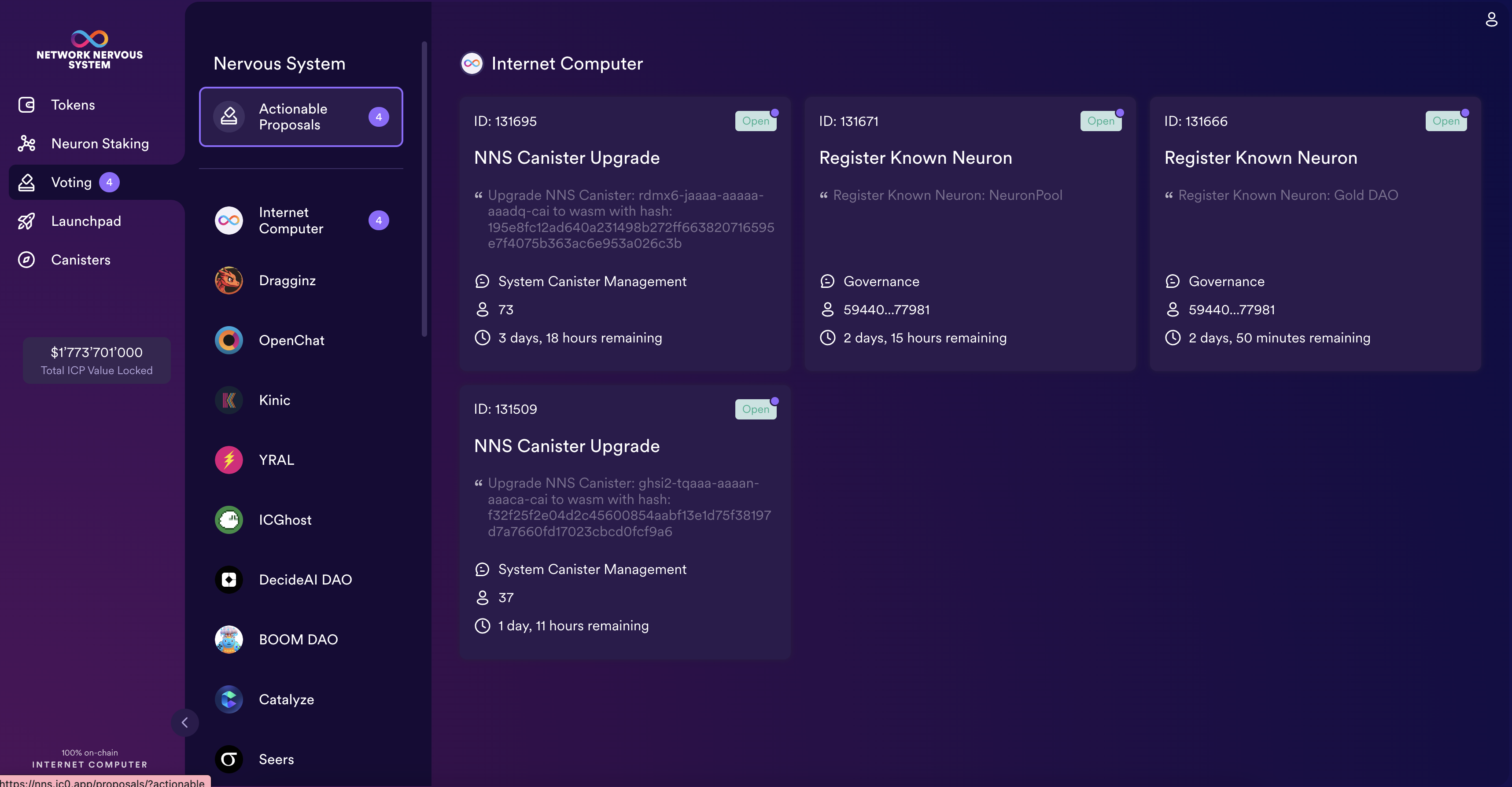Click the Neuron Staking icon in sidebar
1512x787 pixels.
coord(27,144)
